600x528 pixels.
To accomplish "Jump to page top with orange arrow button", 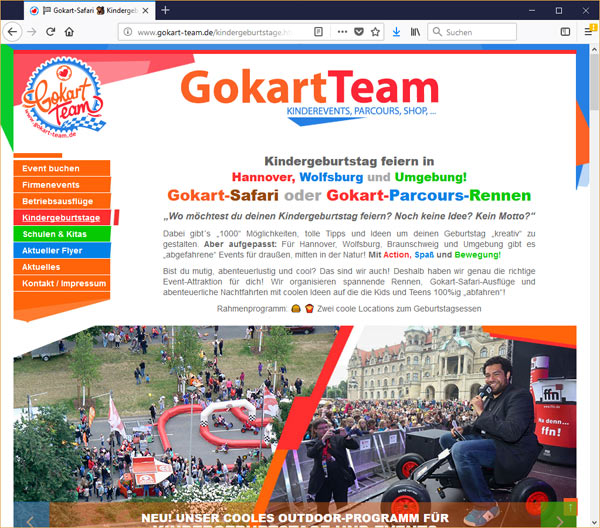I will [570, 508].
